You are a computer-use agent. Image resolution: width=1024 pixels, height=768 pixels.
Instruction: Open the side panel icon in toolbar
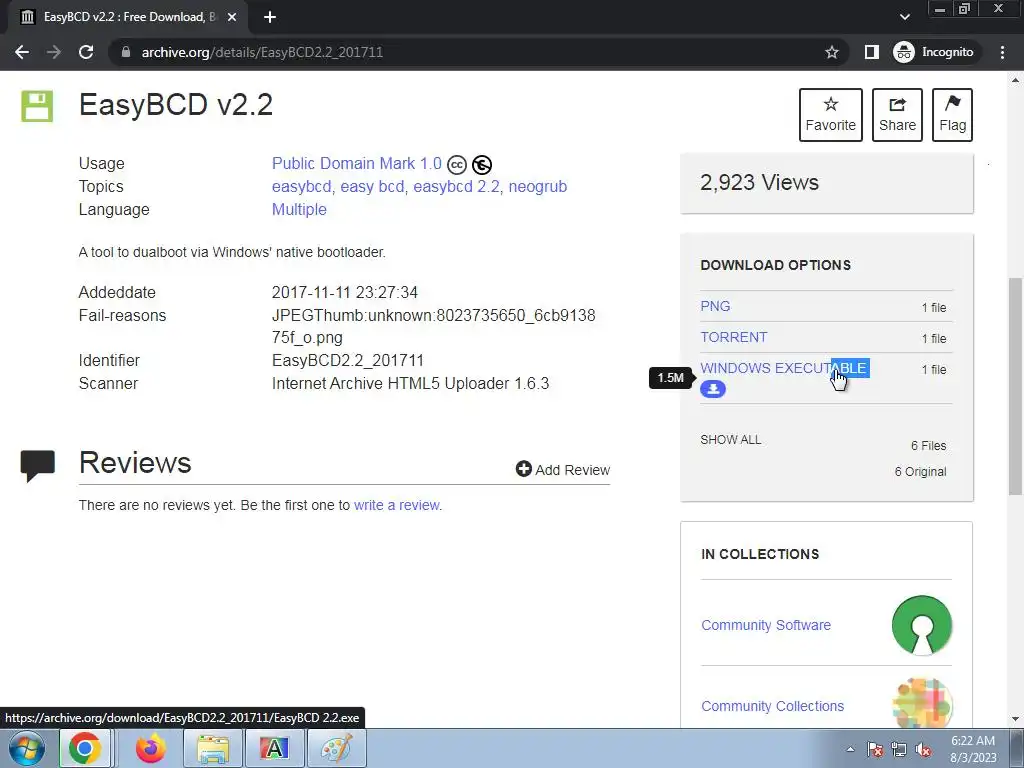(872, 52)
